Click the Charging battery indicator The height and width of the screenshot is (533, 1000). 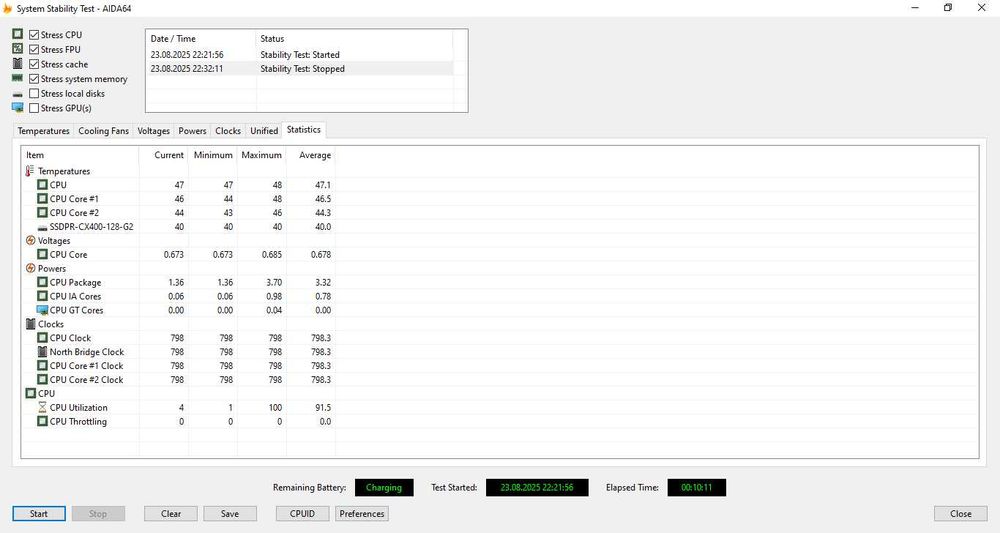pyautogui.click(x=384, y=488)
